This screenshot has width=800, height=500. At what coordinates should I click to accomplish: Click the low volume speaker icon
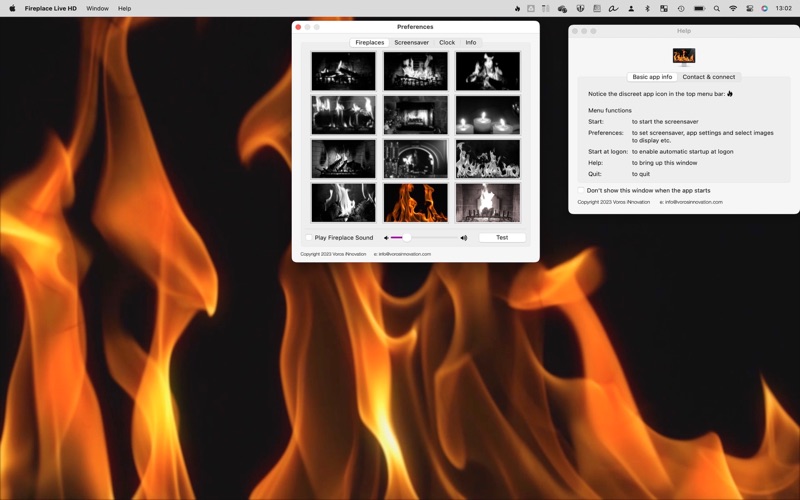pyautogui.click(x=386, y=238)
